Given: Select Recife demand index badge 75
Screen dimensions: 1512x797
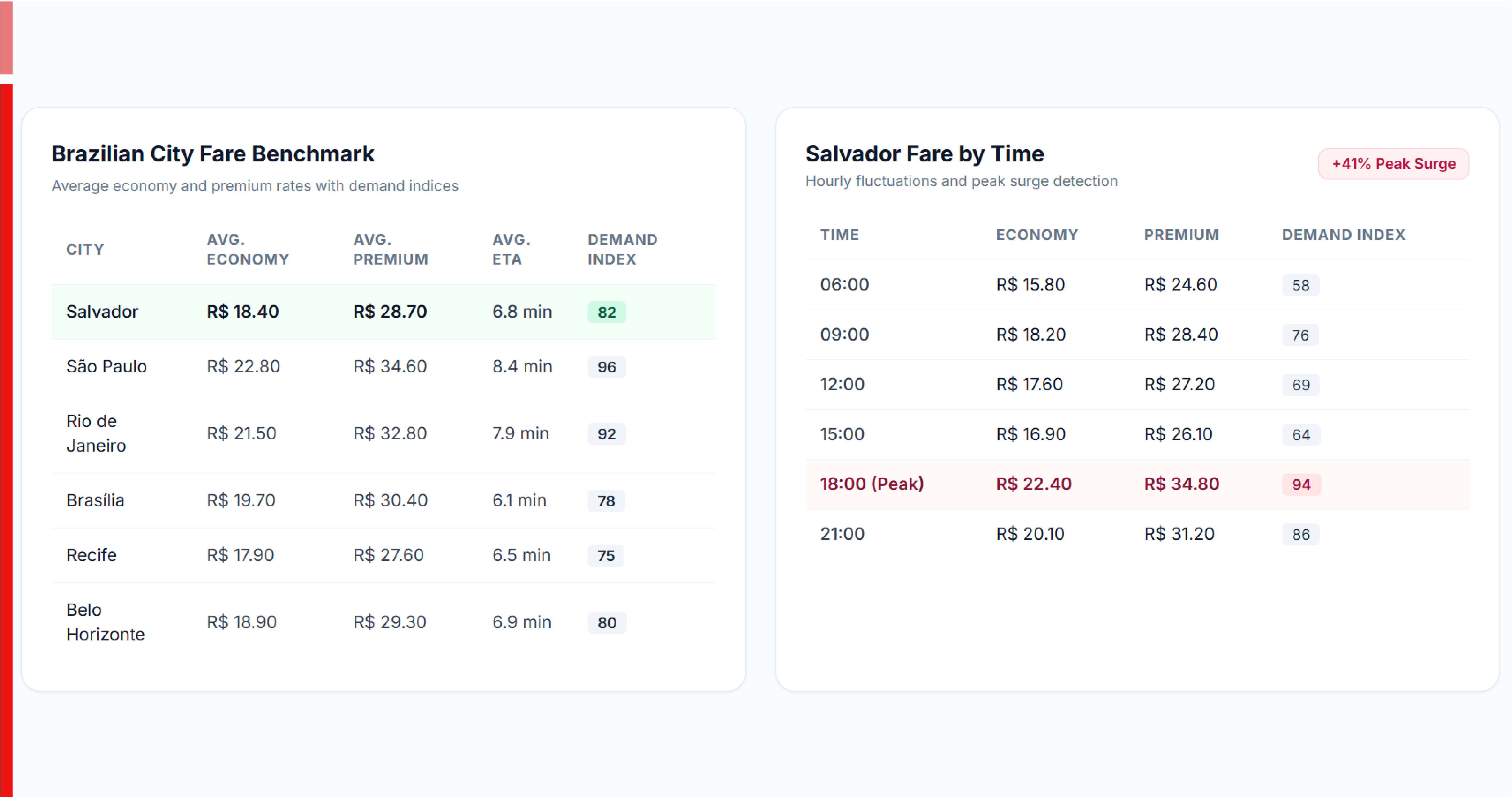Looking at the screenshot, I should click(606, 555).
